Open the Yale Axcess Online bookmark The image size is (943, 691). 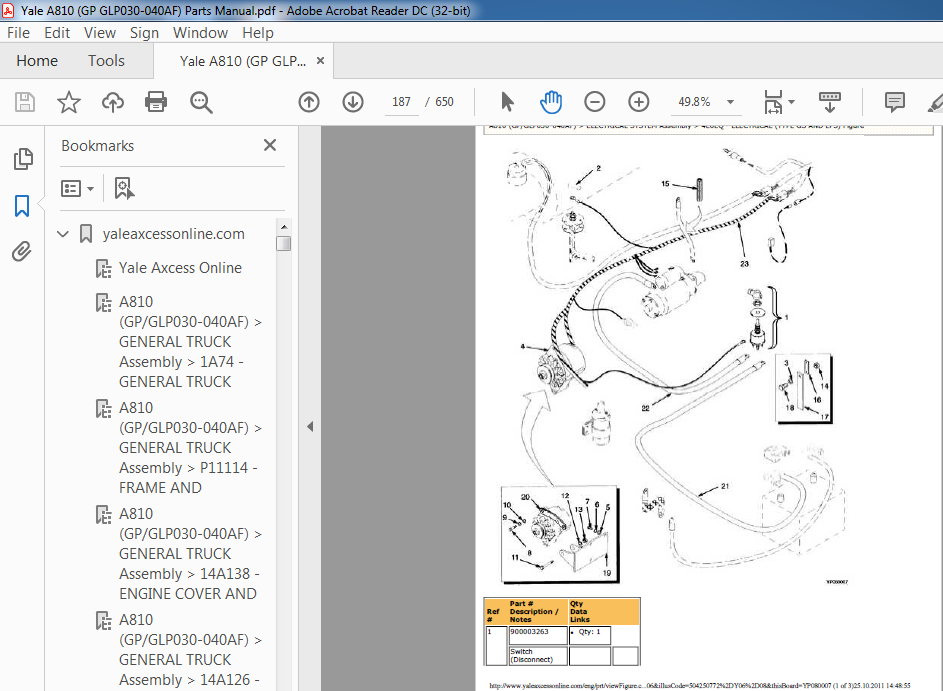tap(180, 268)
